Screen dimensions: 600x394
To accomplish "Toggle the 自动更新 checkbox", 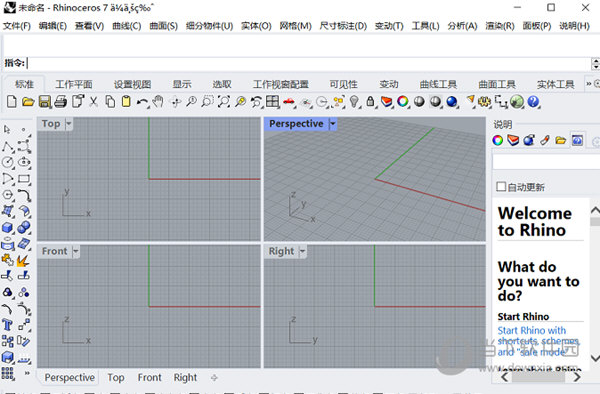I will click(x=501, y=187).
